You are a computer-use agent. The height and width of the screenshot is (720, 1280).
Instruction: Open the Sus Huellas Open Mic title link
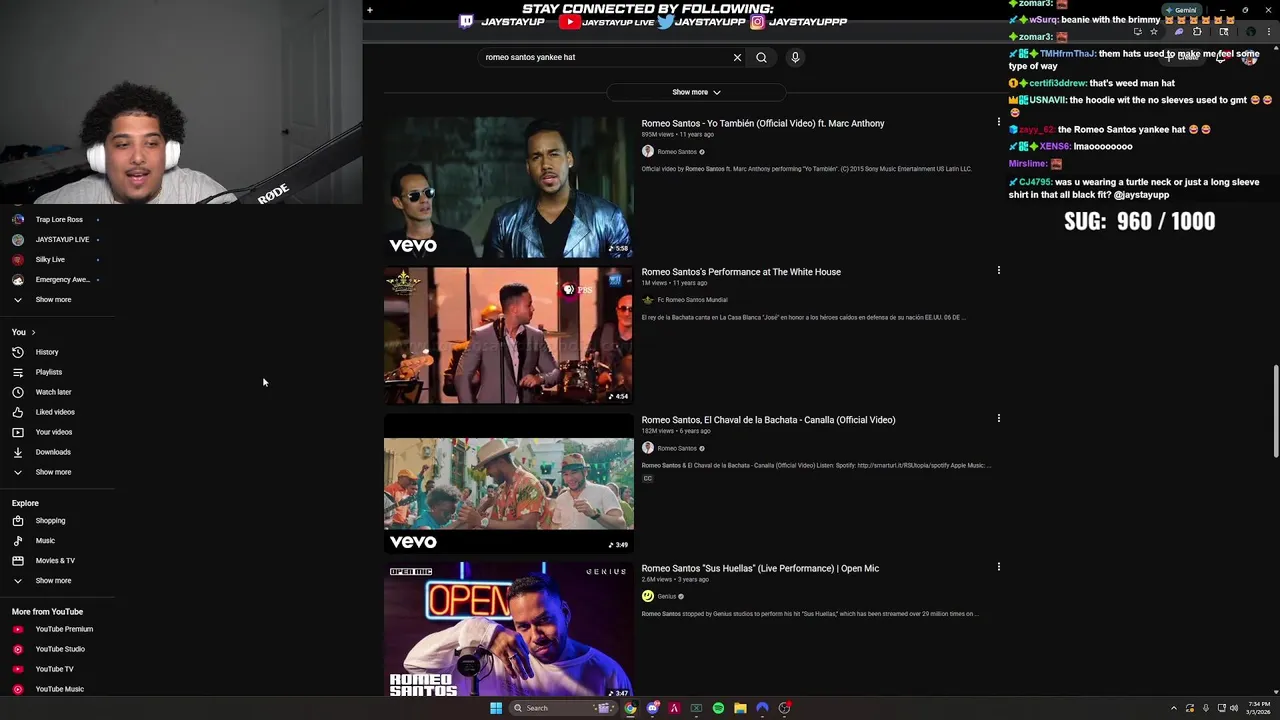pyautogui.click(x=760, y=568)
